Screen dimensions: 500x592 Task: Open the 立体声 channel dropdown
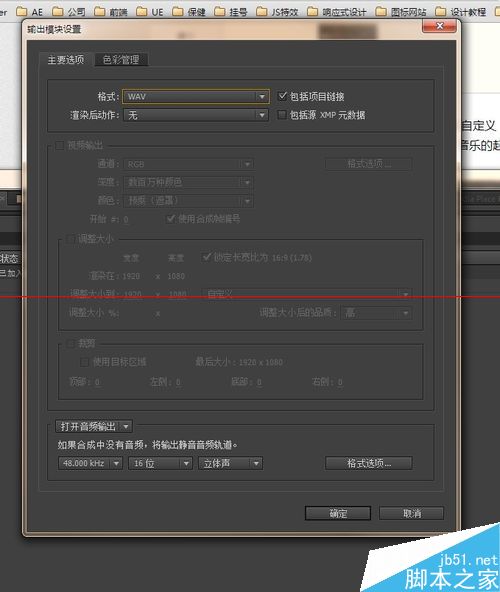230,463
